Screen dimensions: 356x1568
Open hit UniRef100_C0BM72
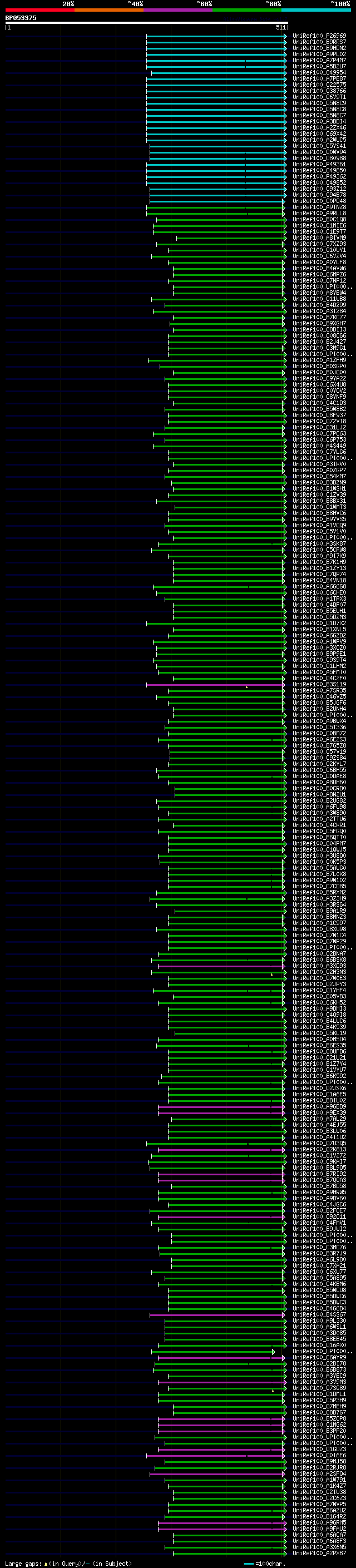[319, 734]
